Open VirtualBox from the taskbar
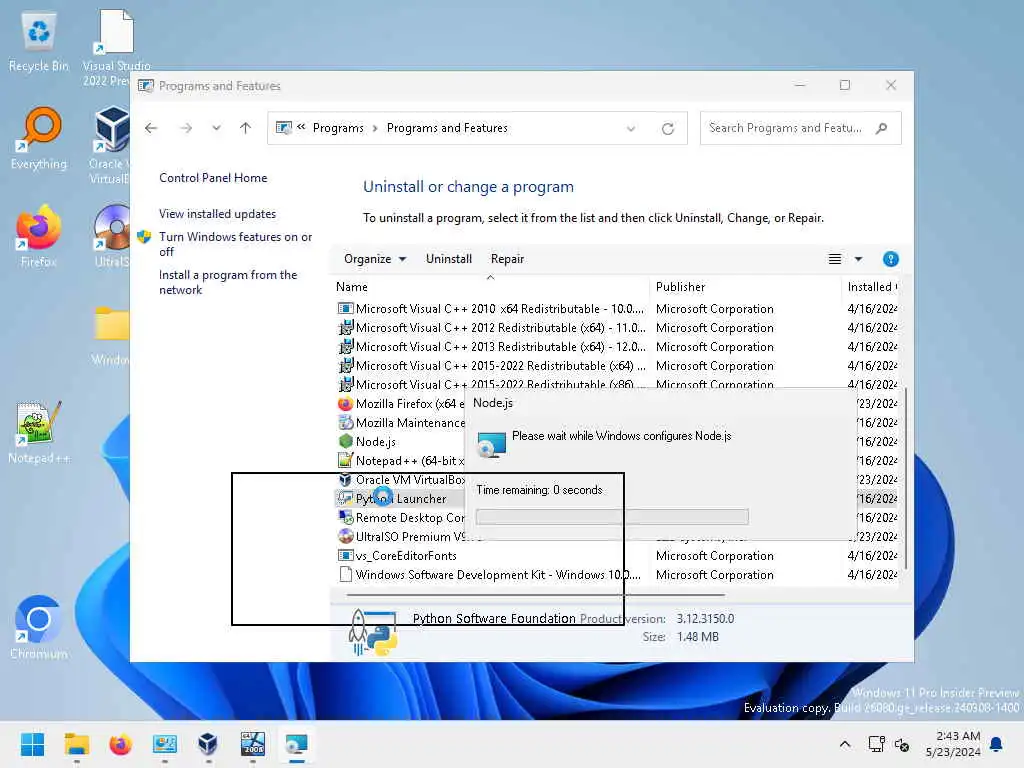This screenshot has width=1024, height=768. (x=208, y=744)
